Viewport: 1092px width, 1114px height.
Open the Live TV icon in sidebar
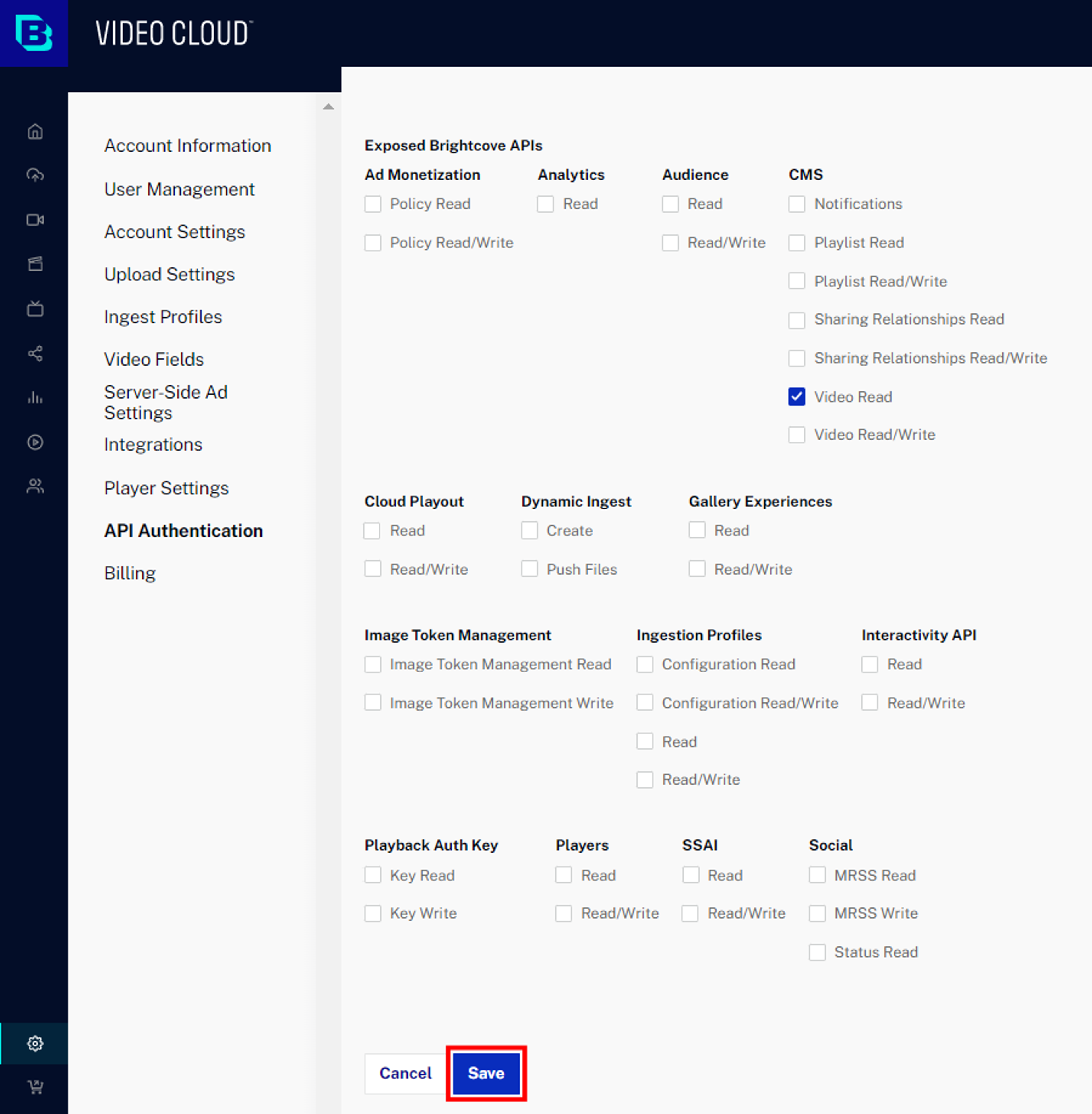click(x=35, y=309)
